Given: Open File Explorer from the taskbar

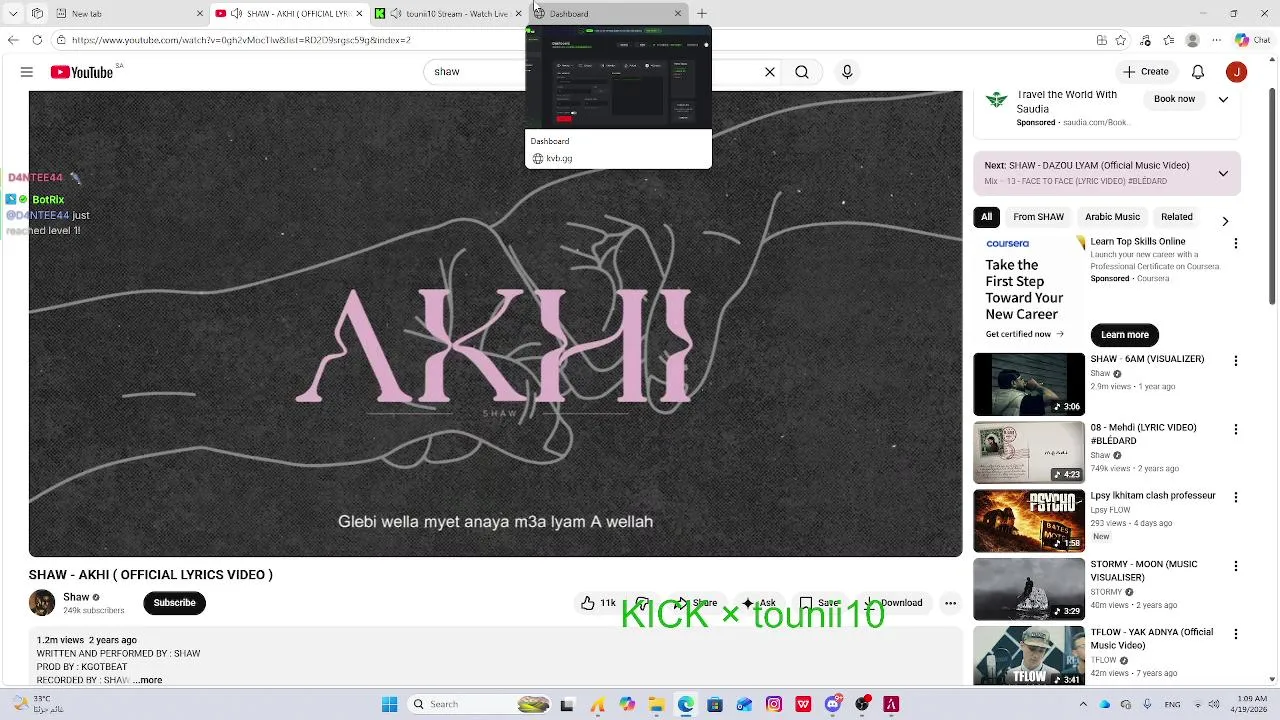Looking at the screenshot, I should (x=657, y=704).
